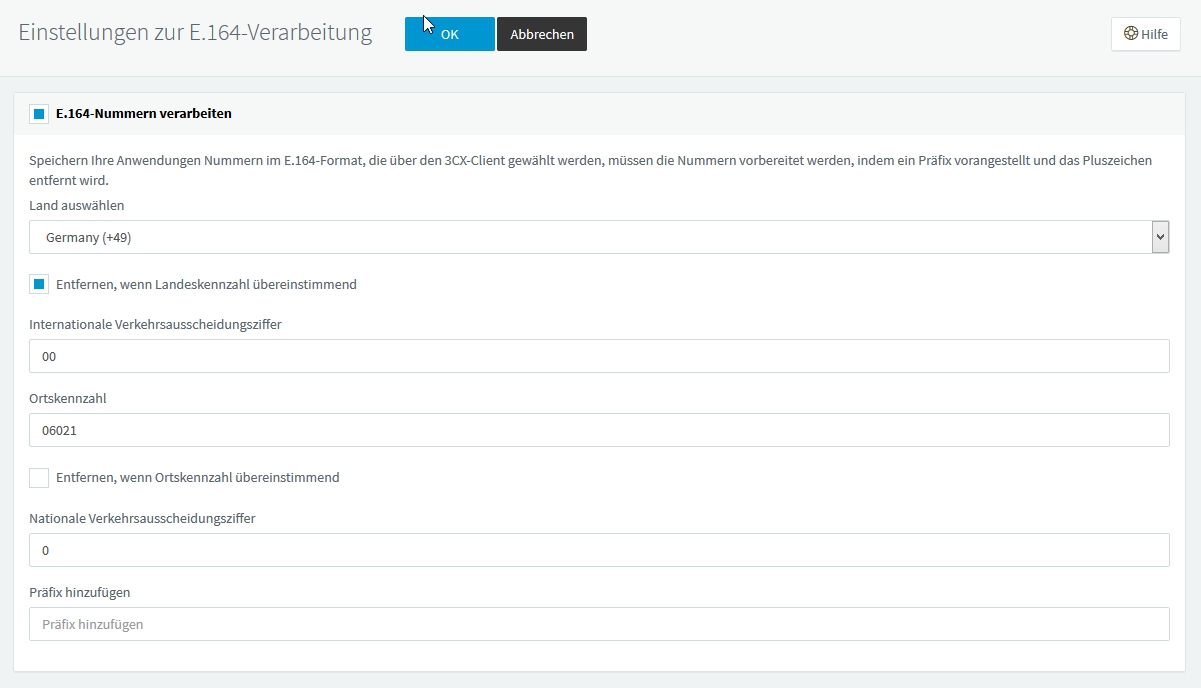Click the Internationale Verkehrsausscheidungsziffer field label
The image size is (1201, 688).
click(155, 324)
